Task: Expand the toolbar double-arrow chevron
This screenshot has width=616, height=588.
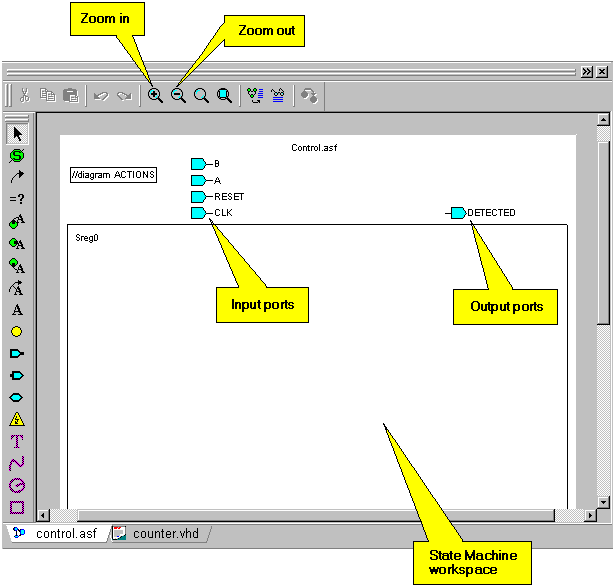Action: [587, 72]
